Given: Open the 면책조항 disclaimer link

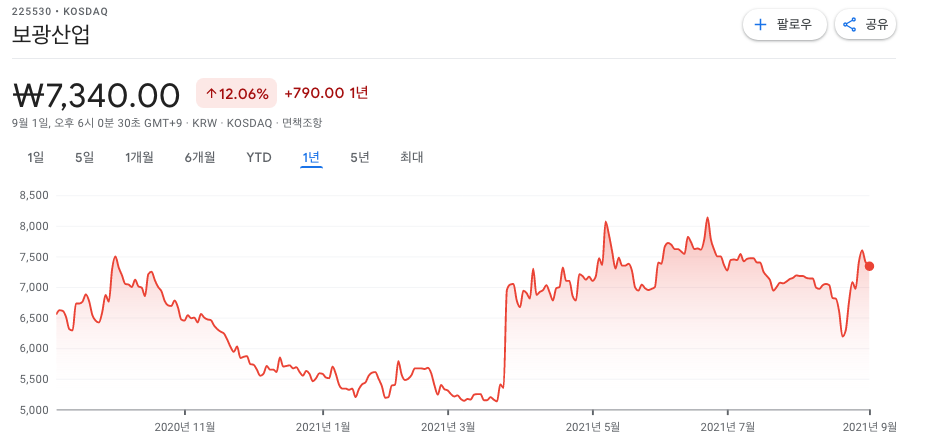Looking at the screenshot, I should tap(302, 123).
